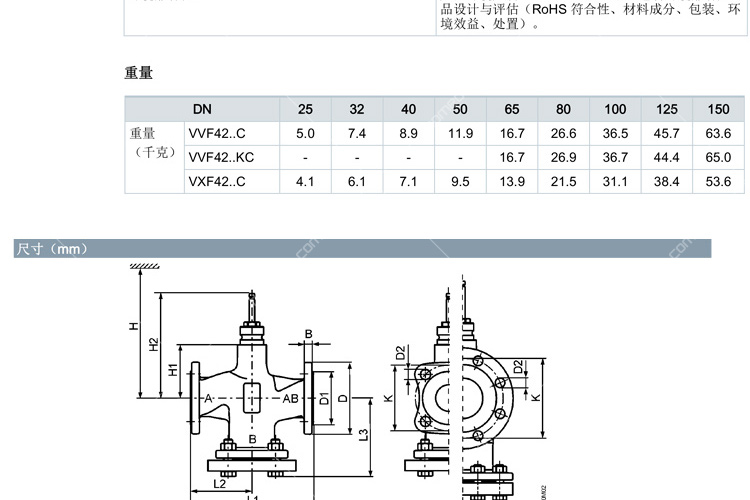Click the D1 dimension label in drawing
The width and height of the screenshot is (750, 500).
click(x=325, y=398)
